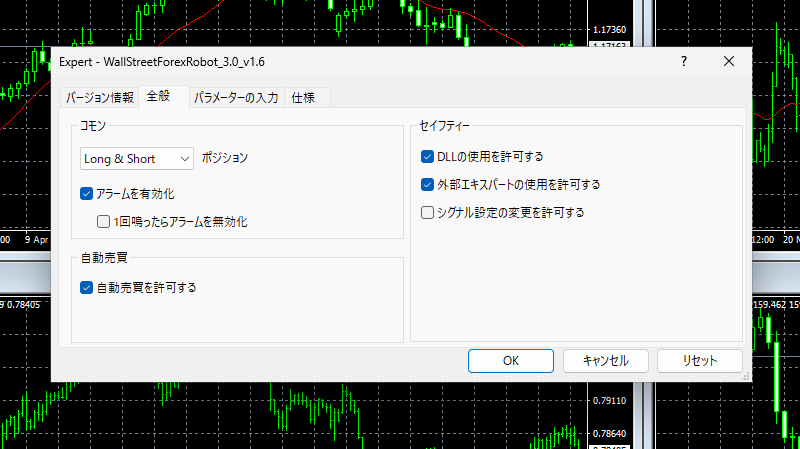Open the バージョン情報 tab
The height and width of the screenshot is (449, 800).
[99, 98]
